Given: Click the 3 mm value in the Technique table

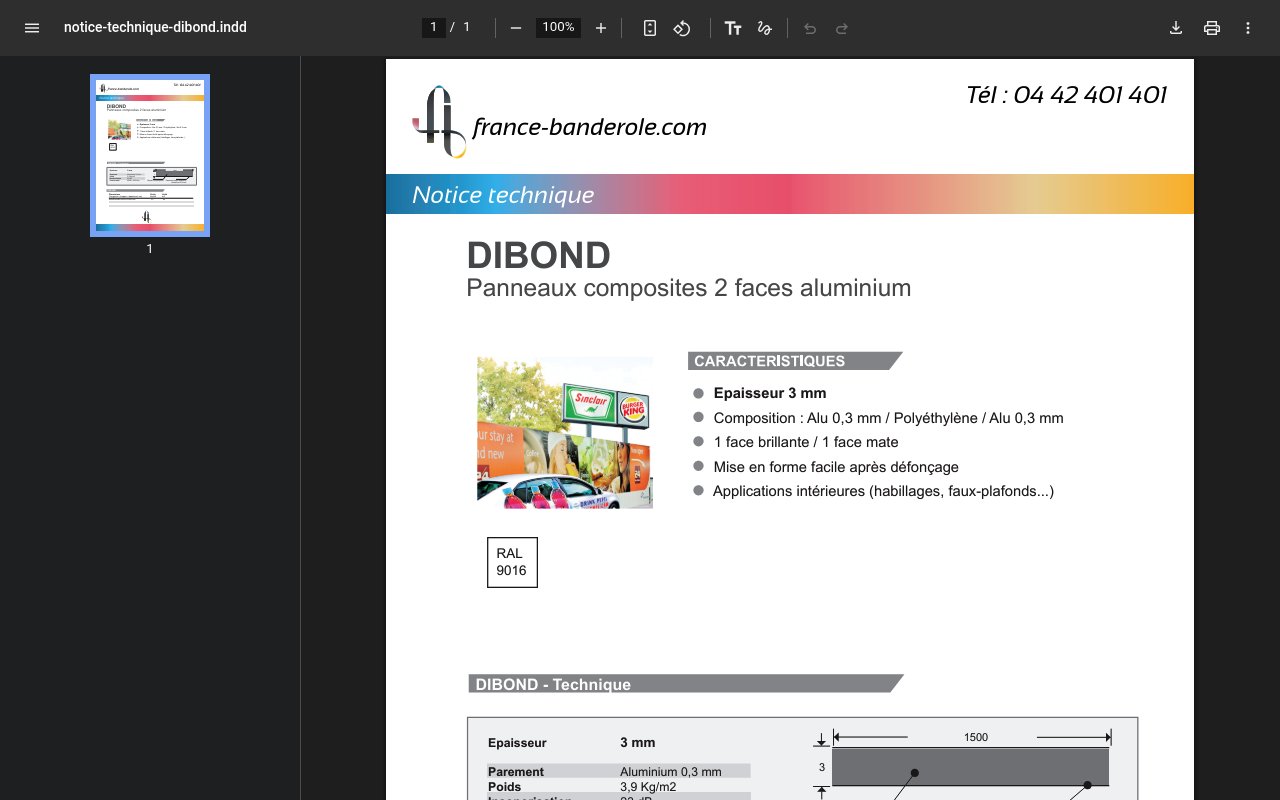Looking at the screenshot, I should [x=638, y=743].
